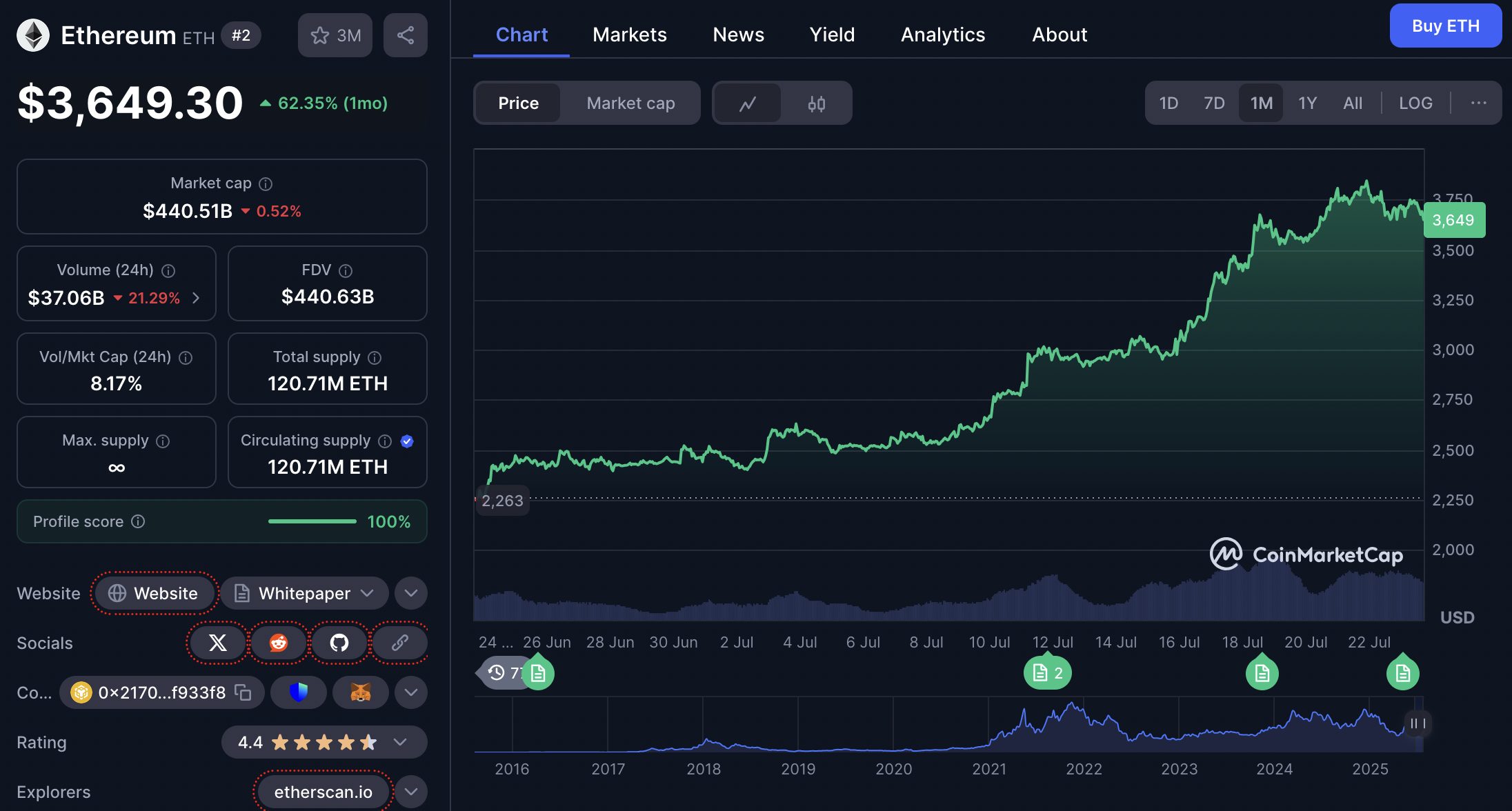Show Total supply info icon
Screen dimensions: 1512x811
(375, 357)
